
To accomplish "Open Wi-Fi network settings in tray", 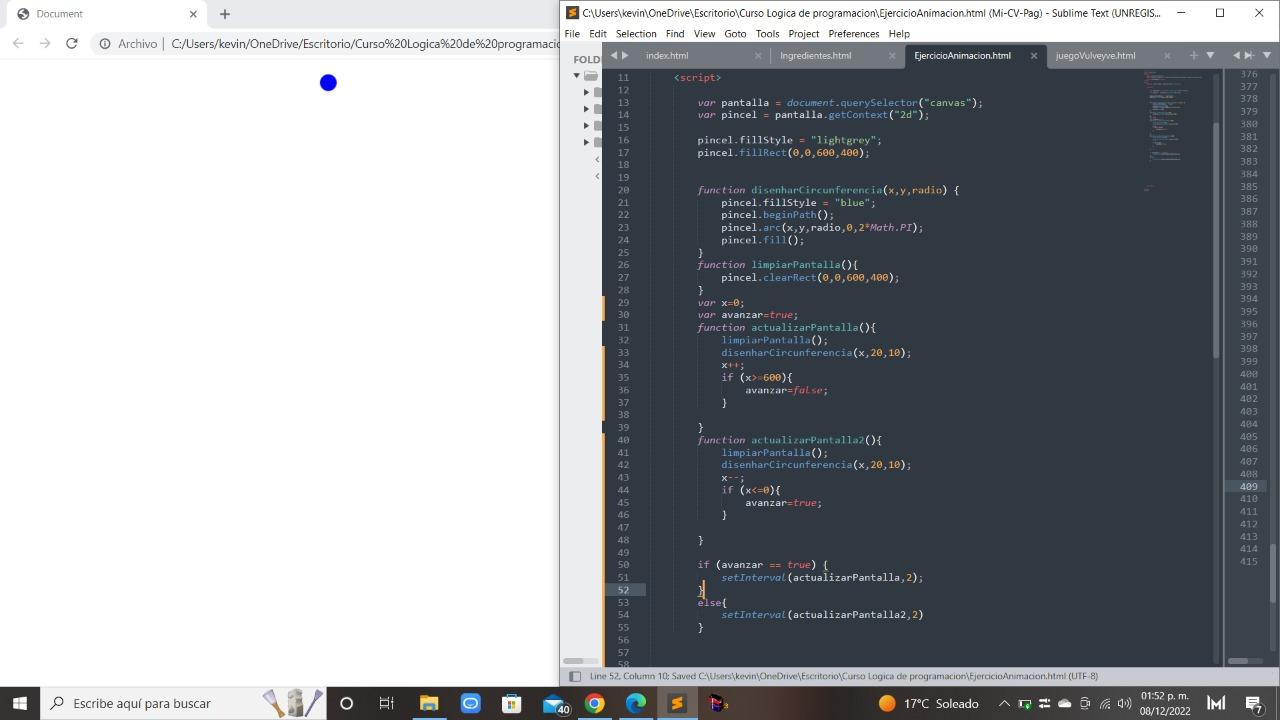I will (x=1104, y=703).
